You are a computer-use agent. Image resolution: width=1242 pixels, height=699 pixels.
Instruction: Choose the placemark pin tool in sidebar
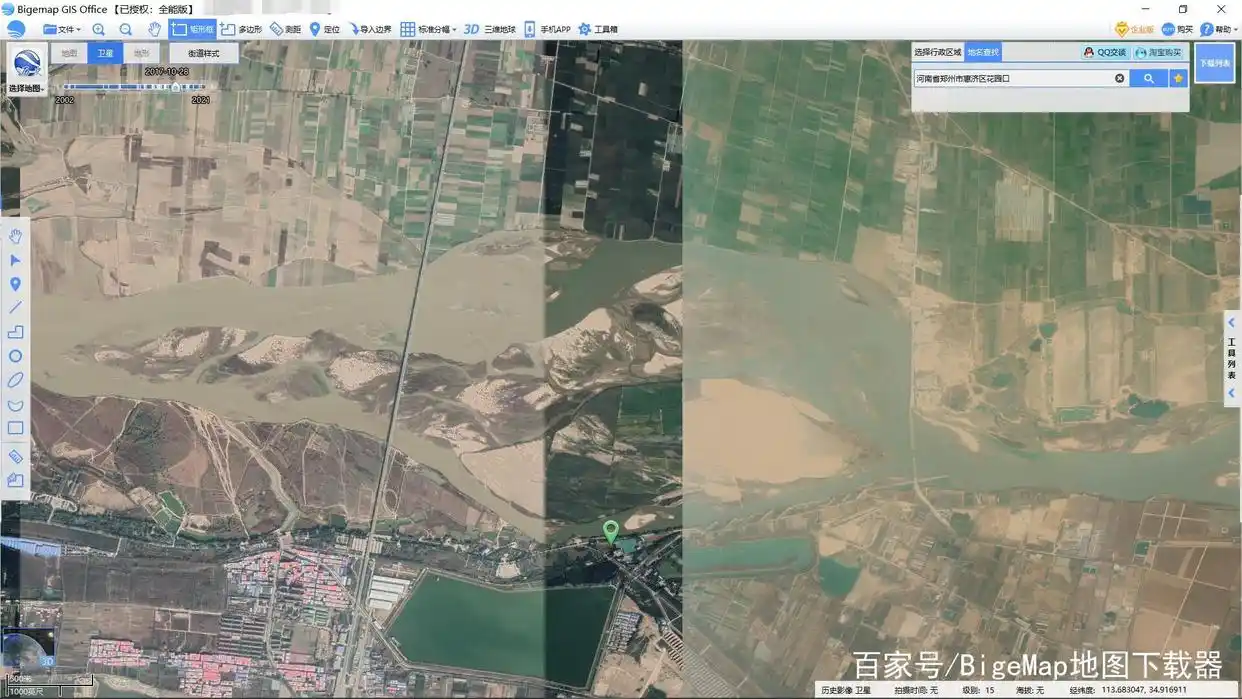tap(15, 284)
